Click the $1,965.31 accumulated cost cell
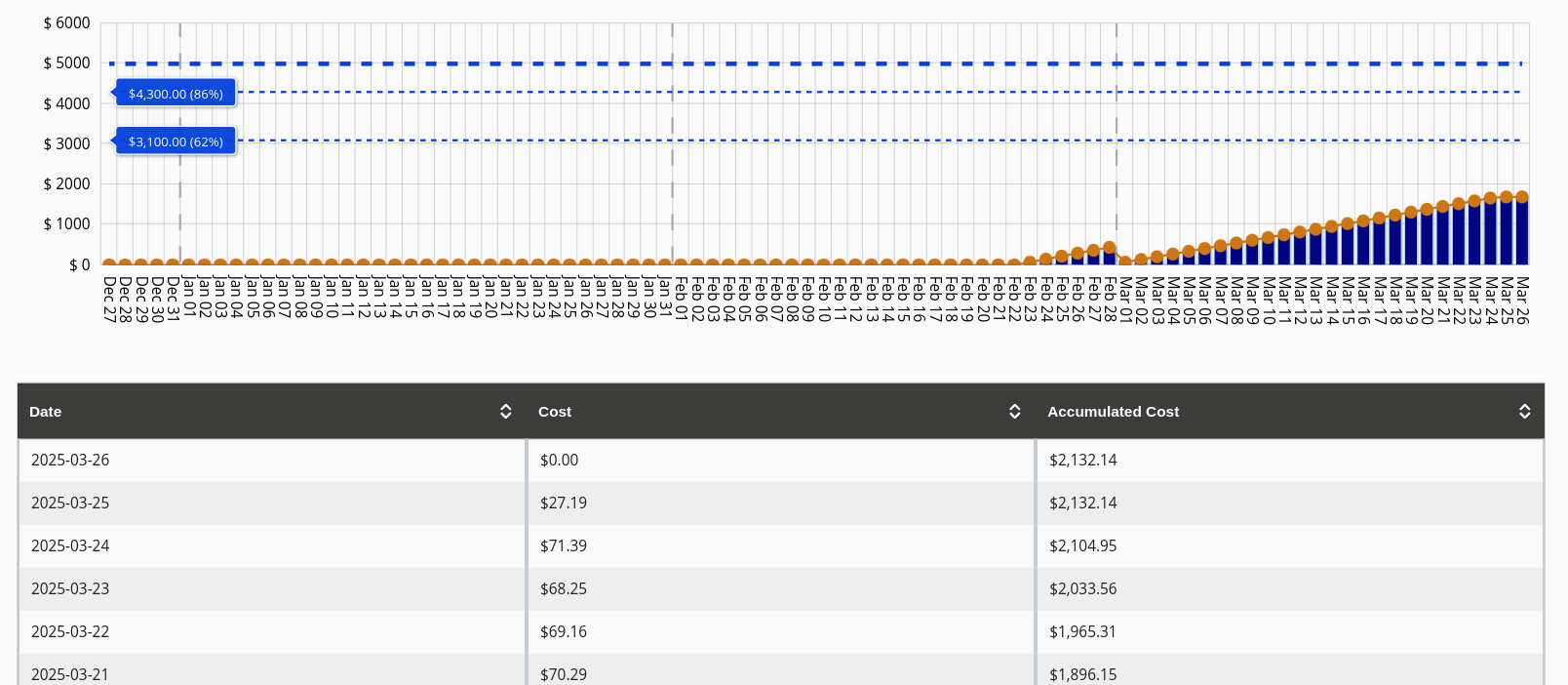 click(1082, 631)
